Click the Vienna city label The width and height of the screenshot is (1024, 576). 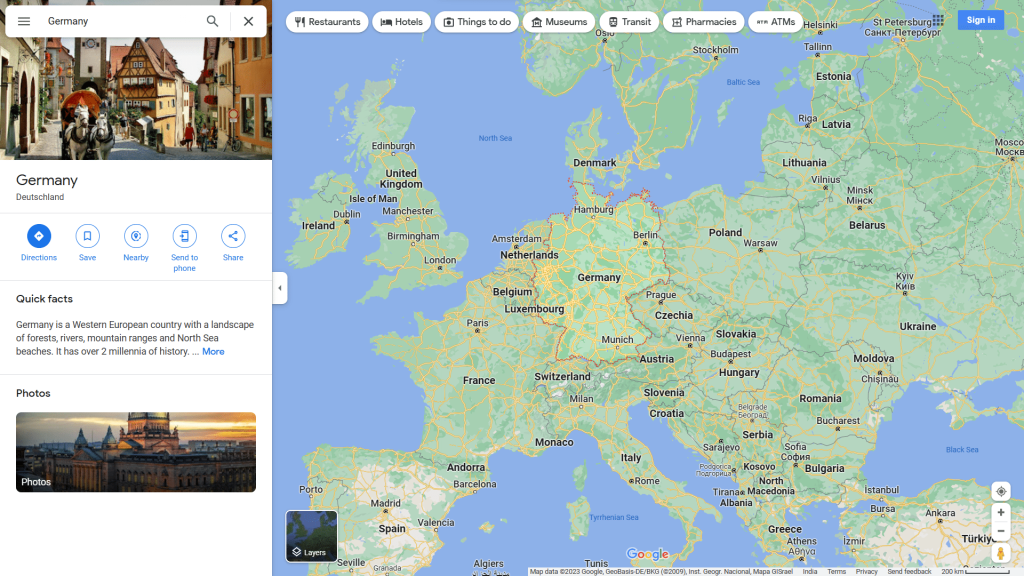690,338
